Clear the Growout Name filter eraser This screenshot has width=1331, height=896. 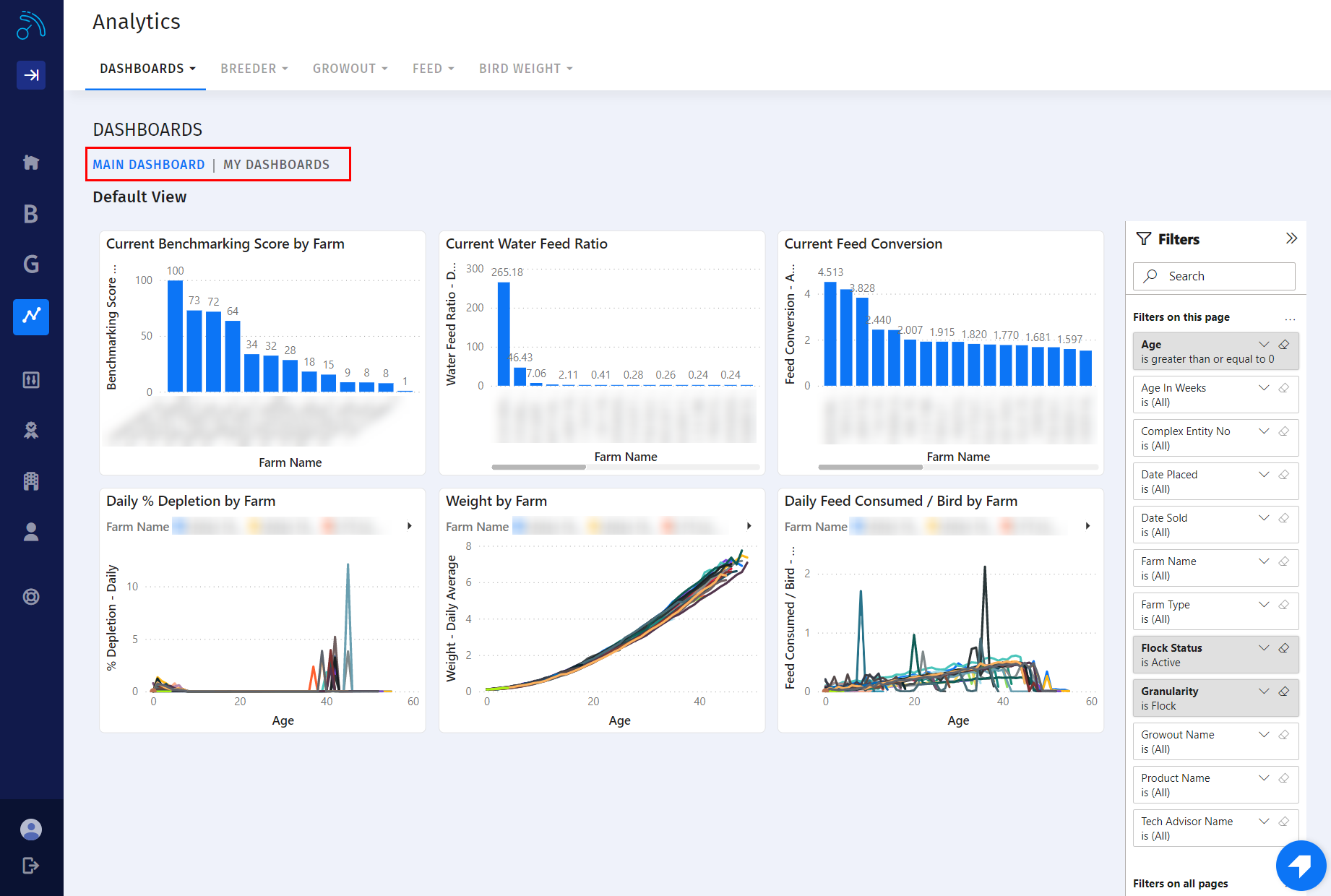coord(1284,735)
